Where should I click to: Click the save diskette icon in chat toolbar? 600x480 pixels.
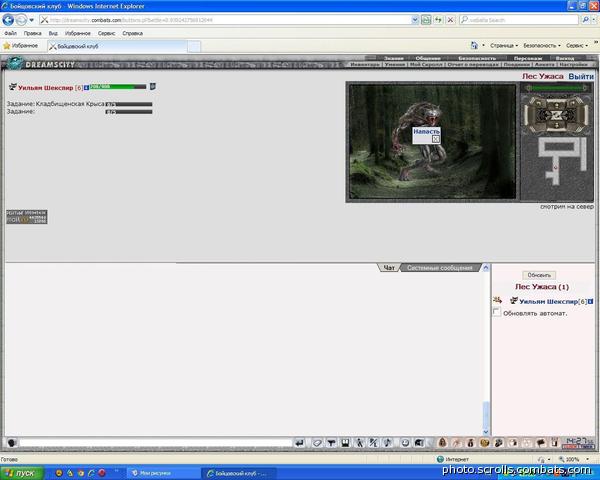pos(345,443)
